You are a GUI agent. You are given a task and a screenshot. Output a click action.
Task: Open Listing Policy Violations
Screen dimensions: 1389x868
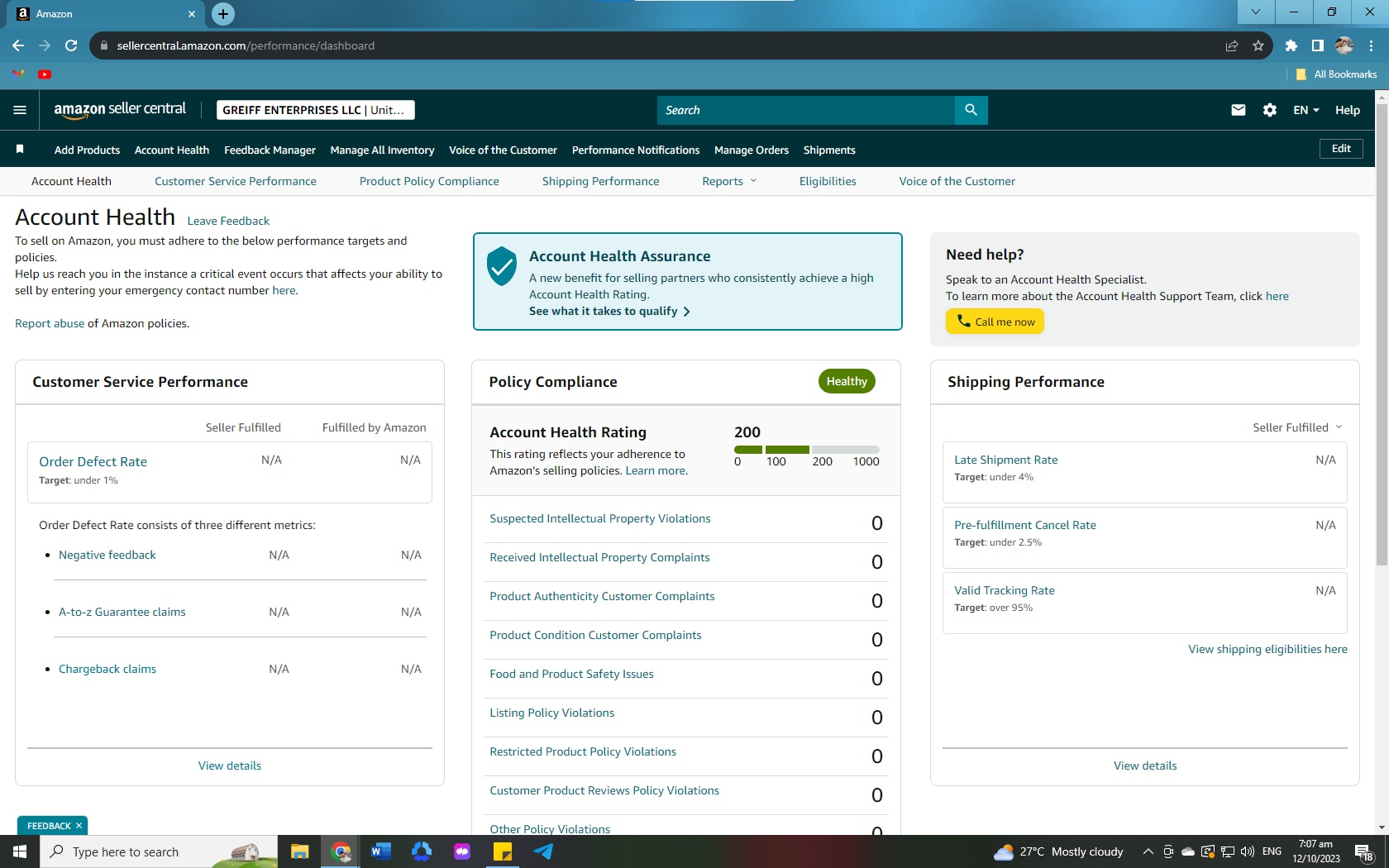point(551,713)
